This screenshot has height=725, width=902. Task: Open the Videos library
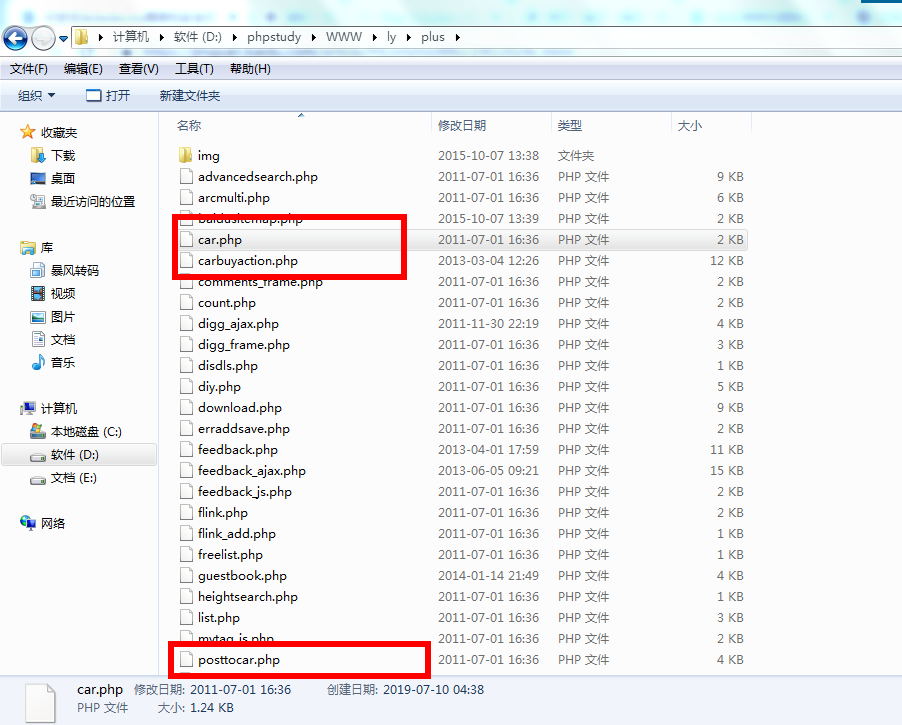(x=38, y=294)
